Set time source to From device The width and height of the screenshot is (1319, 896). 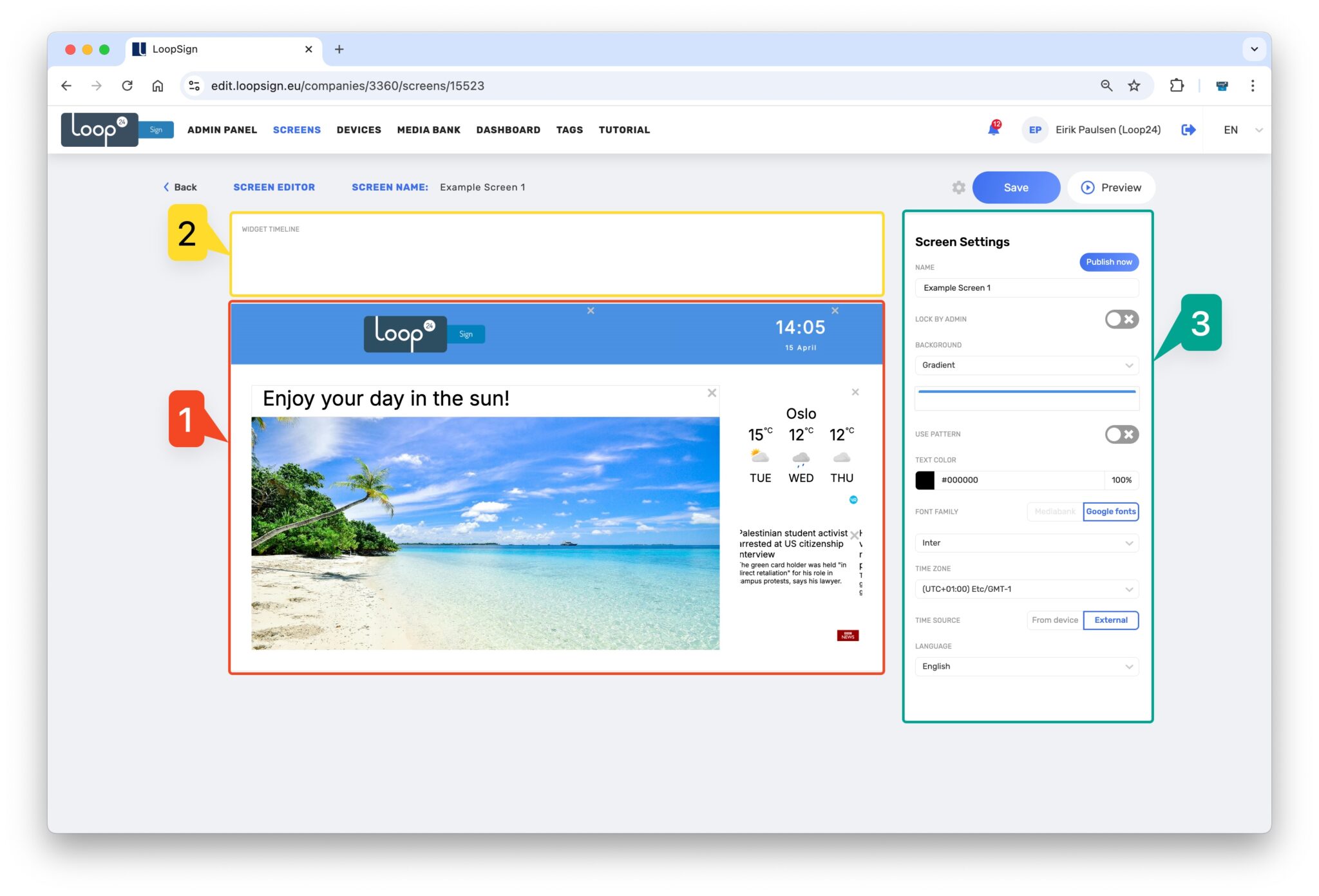pos(1055,620)
